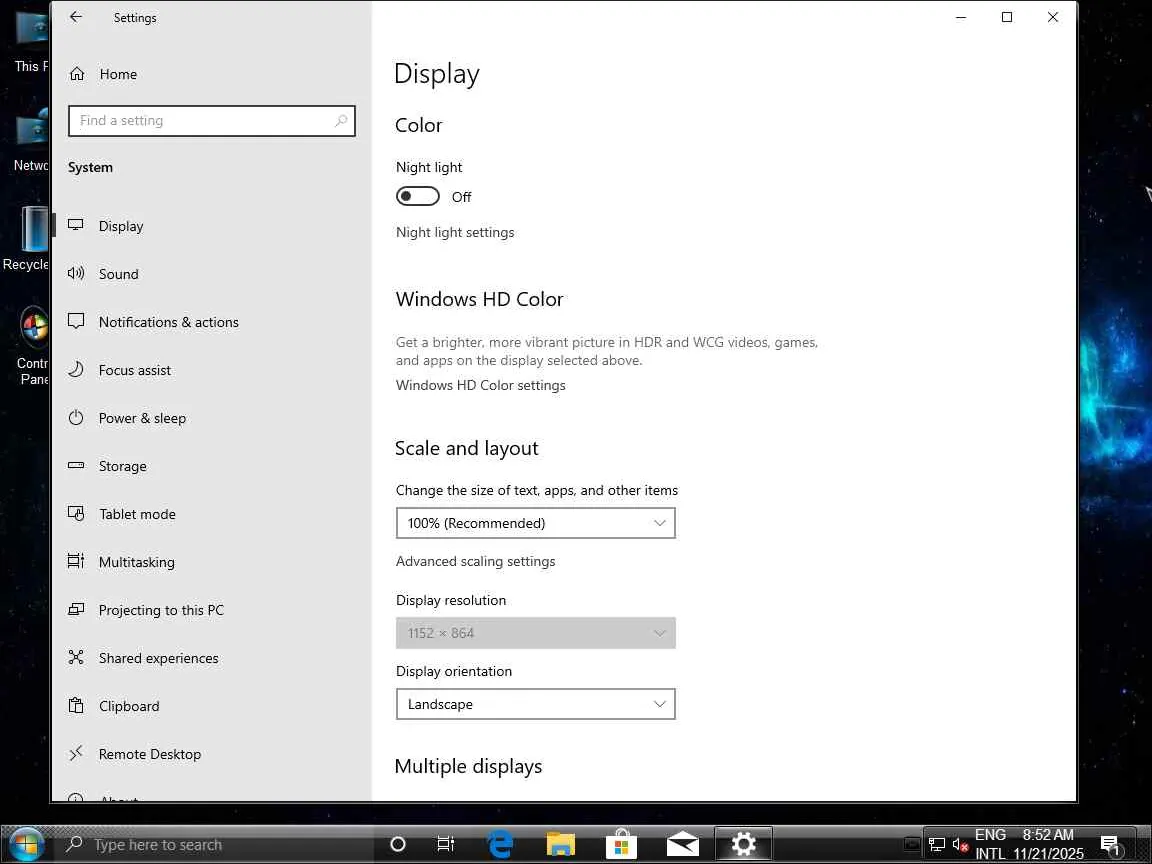Launch Microsoft Edge from taskbar
The image size is (1152, 864).
500,845
